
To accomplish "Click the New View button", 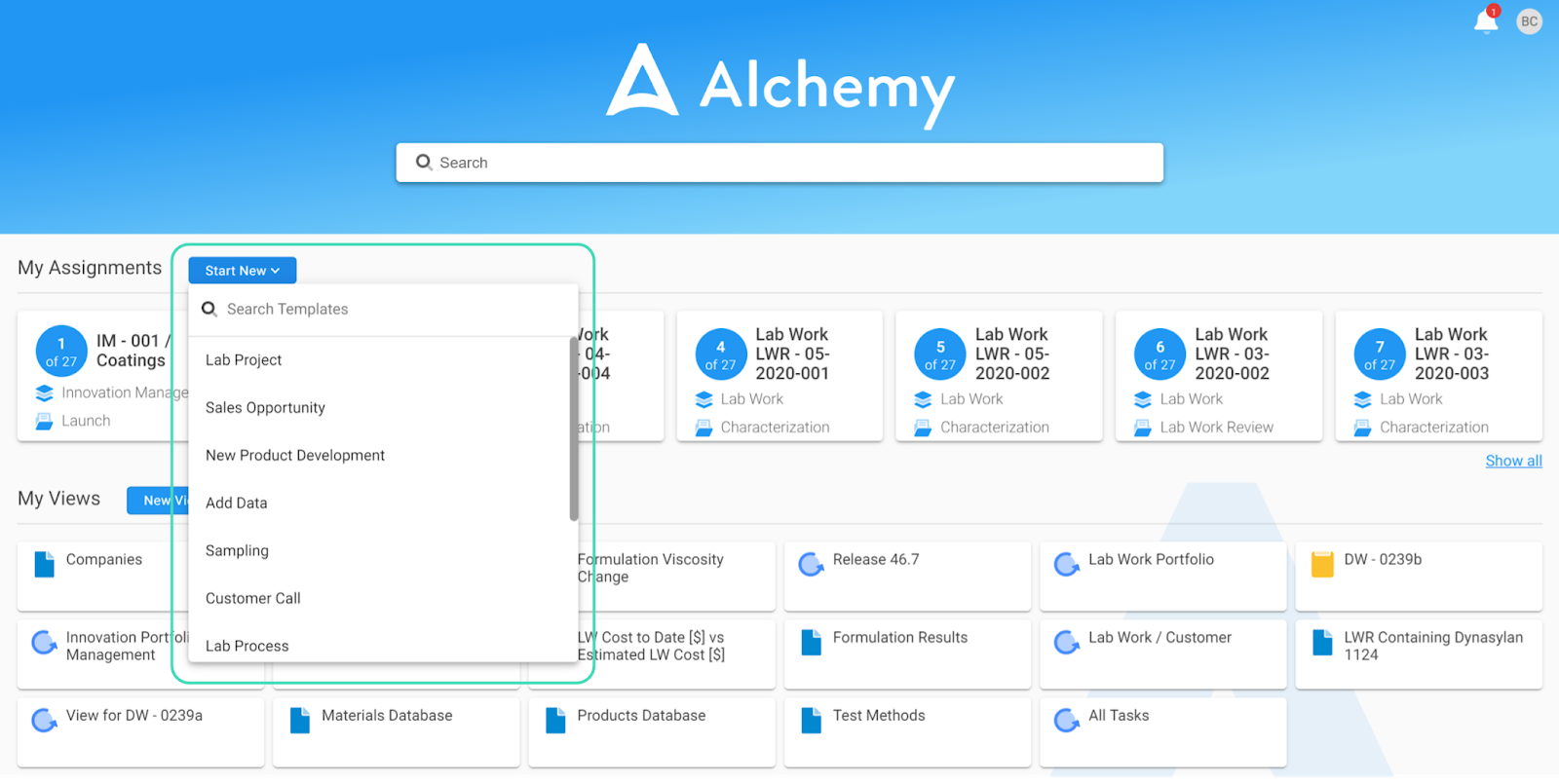I will [x=158, y=501].
